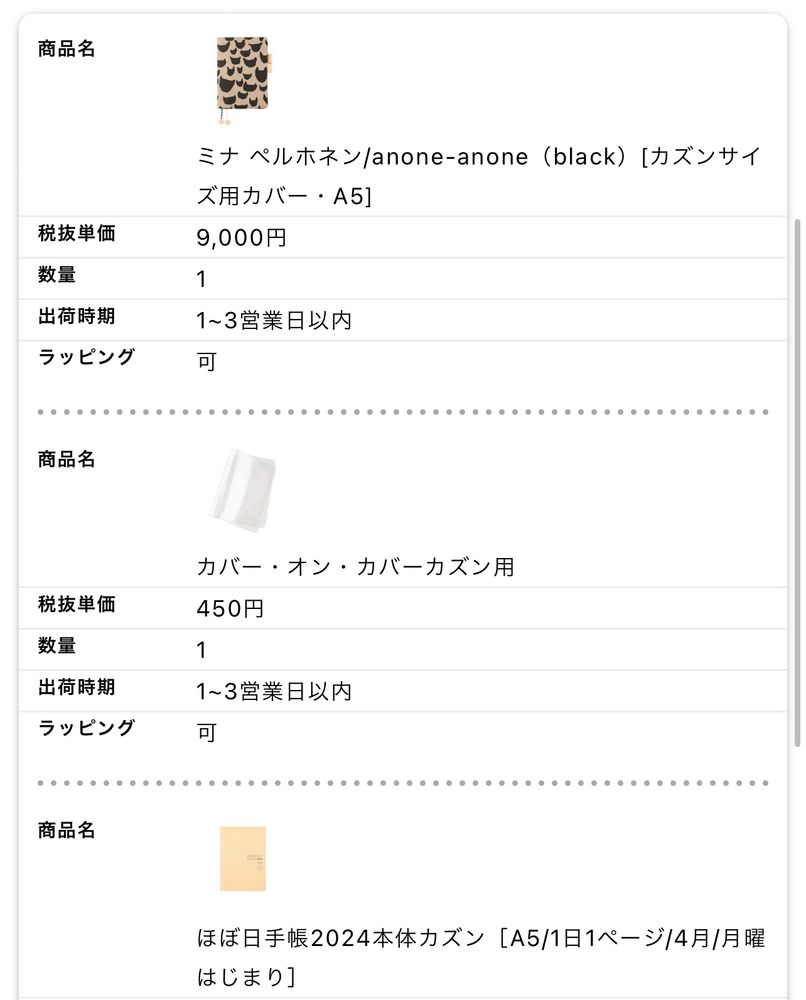Screen dimensions: 806x1000
Task: Select the 9,000円 unit price text
Action: tap(241, 238)
